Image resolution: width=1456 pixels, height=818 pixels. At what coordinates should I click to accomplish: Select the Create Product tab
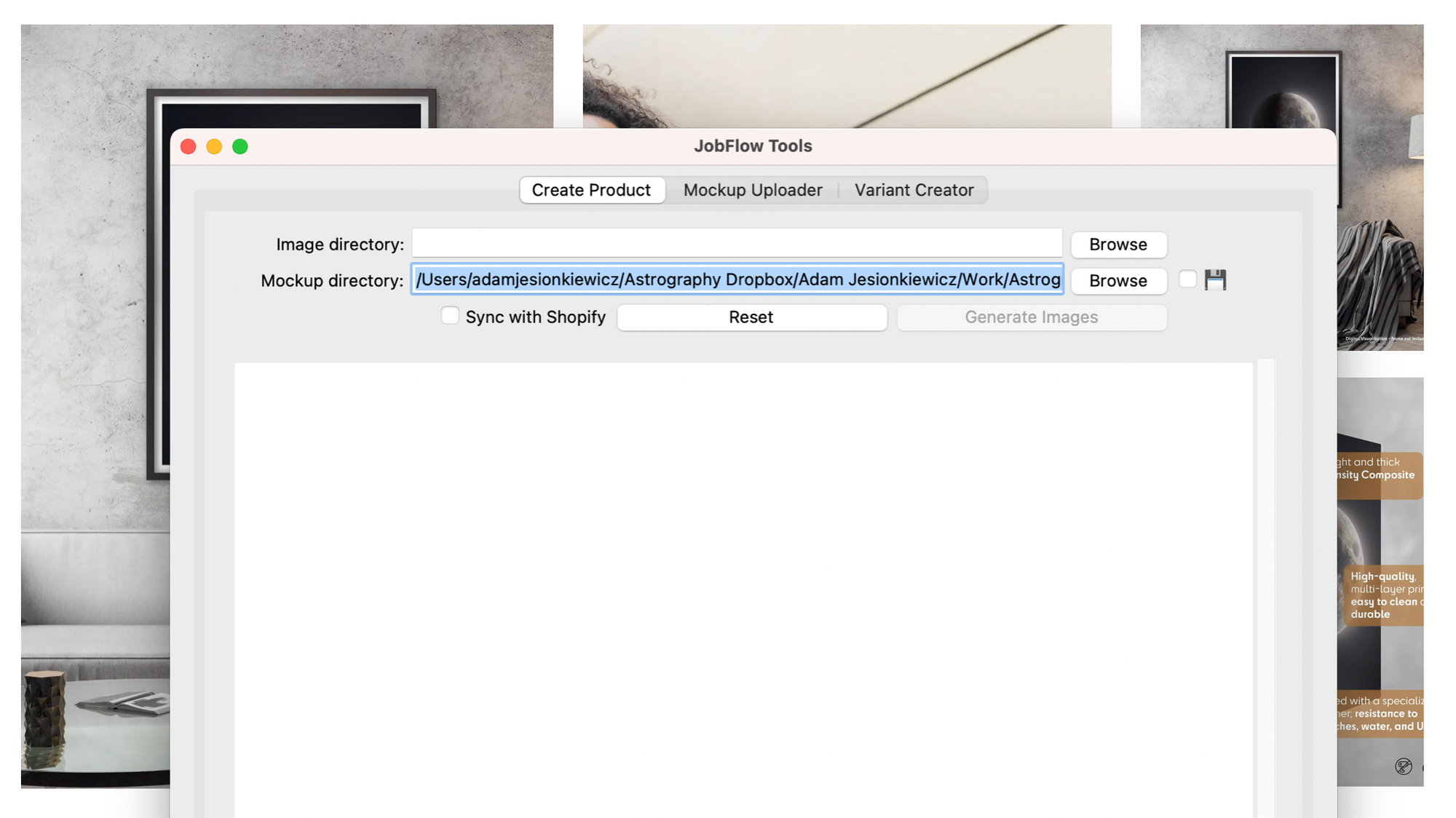[591, 190]
